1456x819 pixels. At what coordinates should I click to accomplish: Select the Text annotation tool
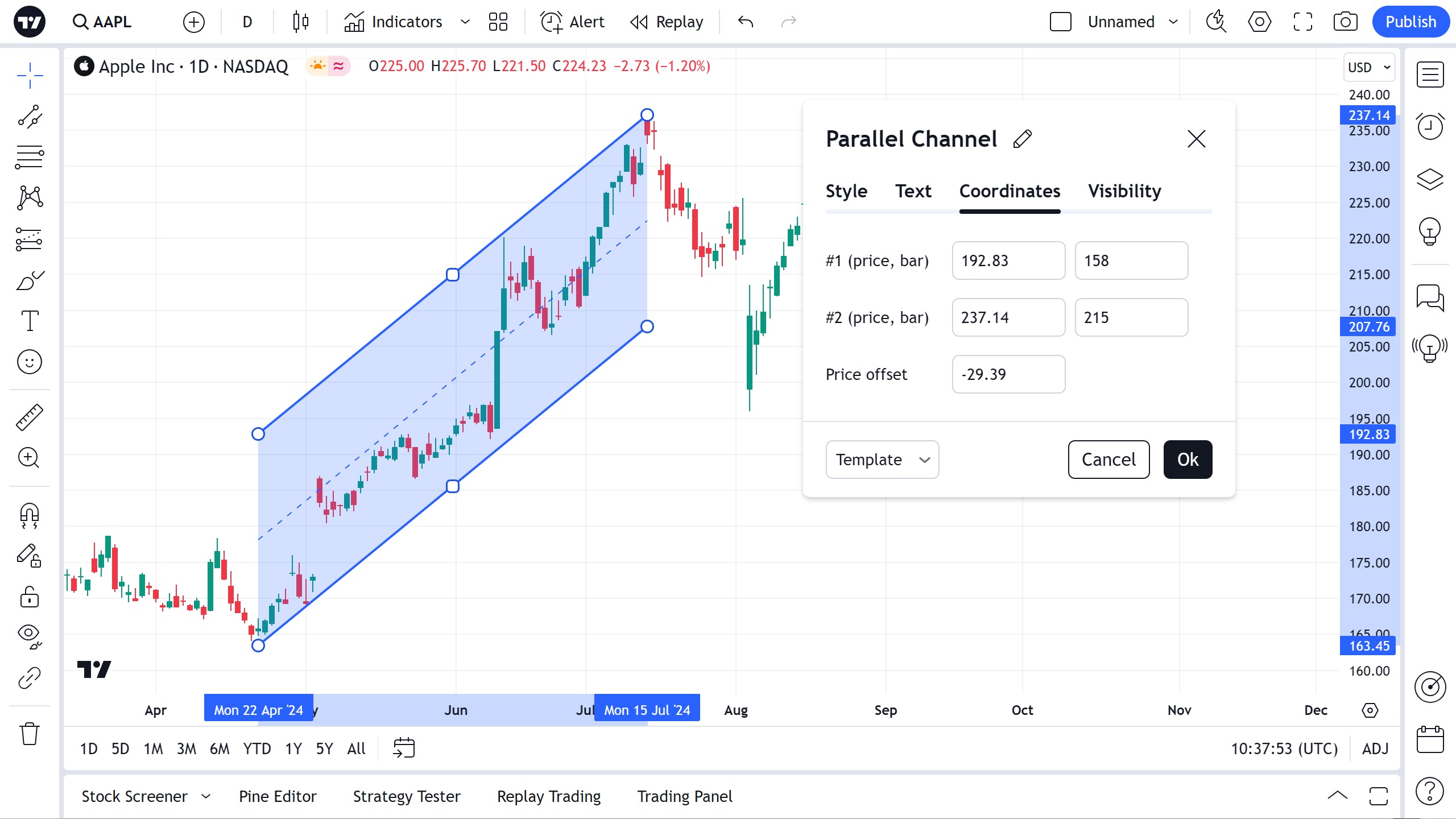click(x=30, y=321)
